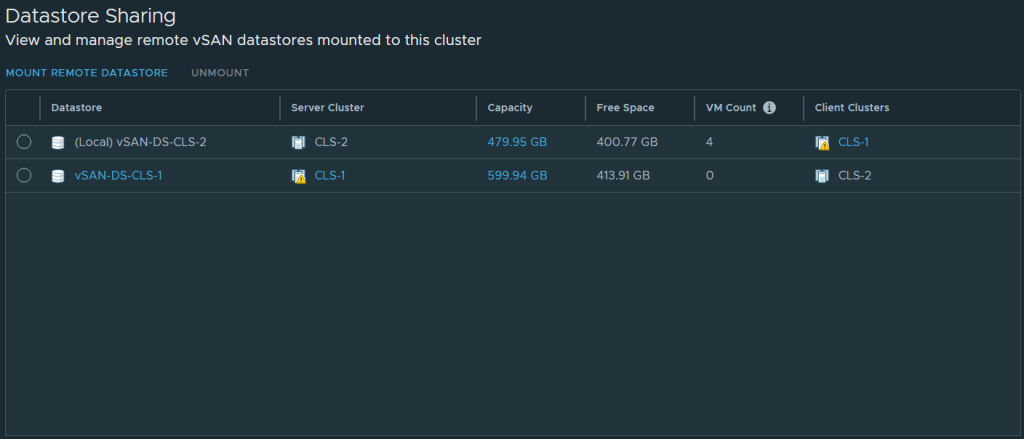Image resolution: width=1024 pixels, height=439 pixels.
Task: Select the vSAN-DS-CLS-1 radio button
Action: 24,176
